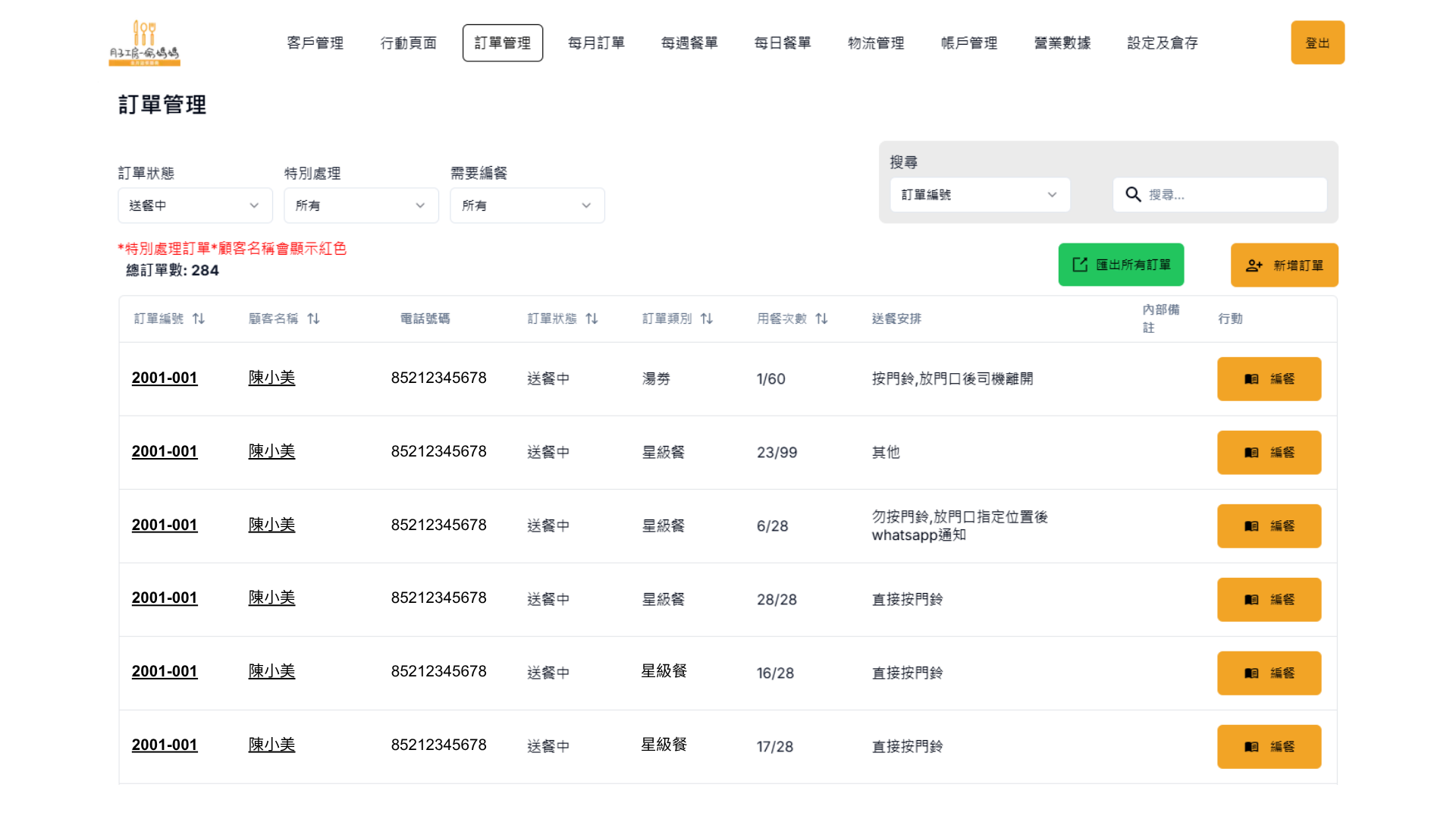Click the restaurant logo icon

click(x=144, y=43)
